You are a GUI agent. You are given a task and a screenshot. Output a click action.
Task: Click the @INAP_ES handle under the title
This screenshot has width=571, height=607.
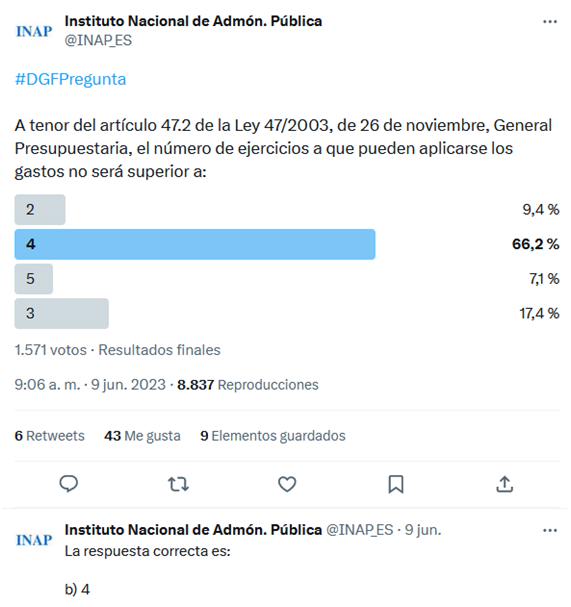click(98, 40)
